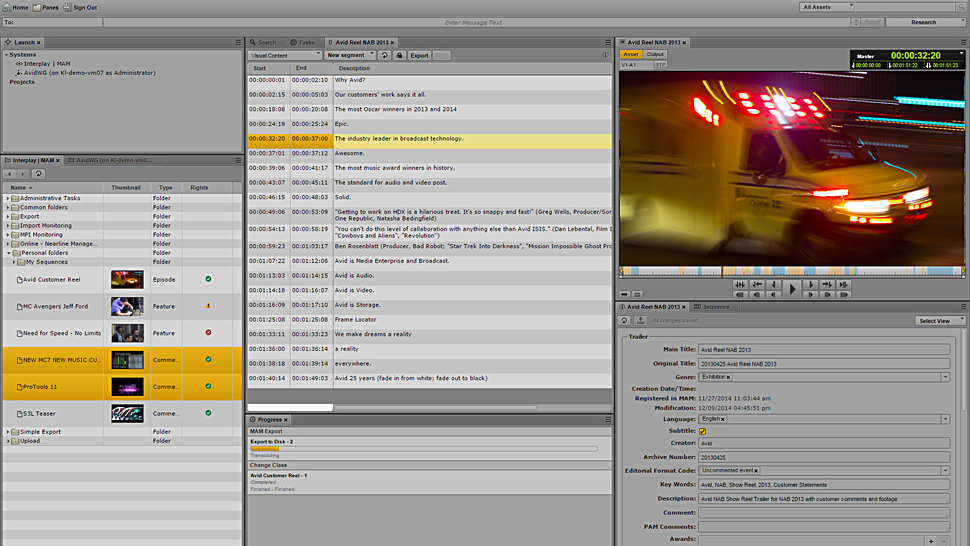Open the Launch pane options menu icon
This screenshot has height=546, width=970.
[238, 43]
